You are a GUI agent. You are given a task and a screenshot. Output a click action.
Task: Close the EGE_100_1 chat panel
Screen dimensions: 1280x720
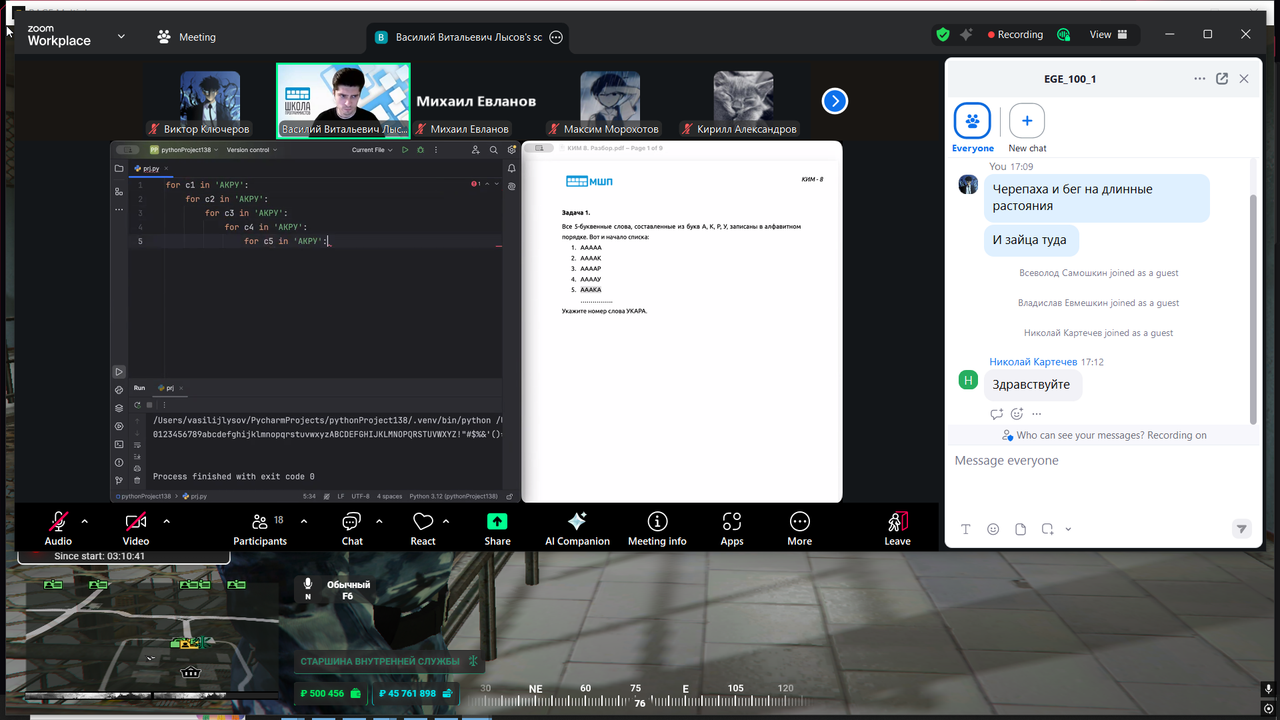click(x=1244, y=78)
